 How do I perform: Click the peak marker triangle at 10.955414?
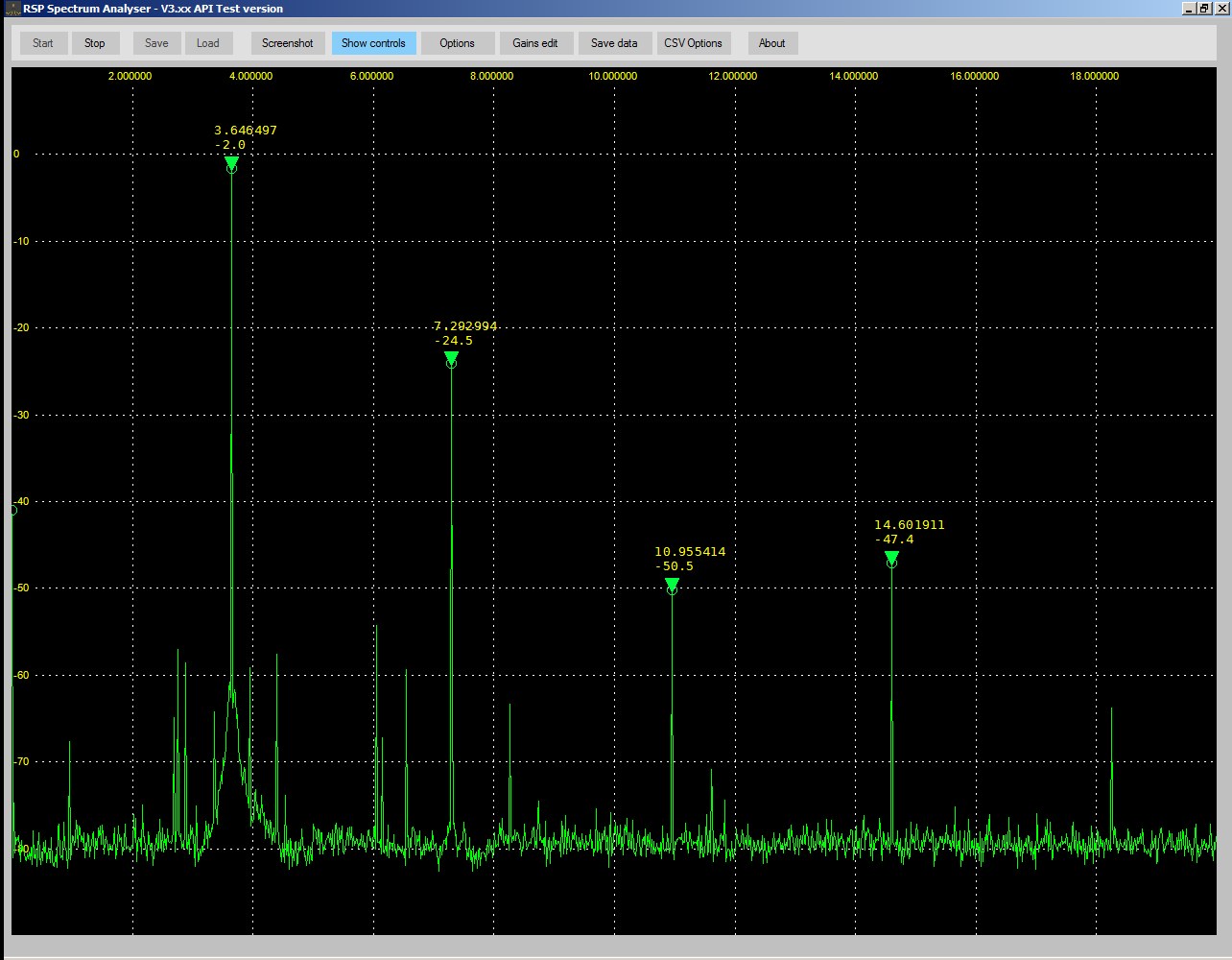click(672, 585)
